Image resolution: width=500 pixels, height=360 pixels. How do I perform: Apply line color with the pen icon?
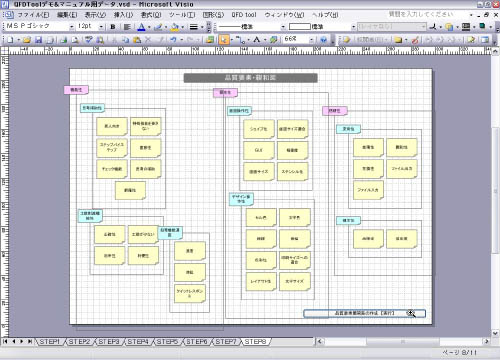tap(158, 27)
